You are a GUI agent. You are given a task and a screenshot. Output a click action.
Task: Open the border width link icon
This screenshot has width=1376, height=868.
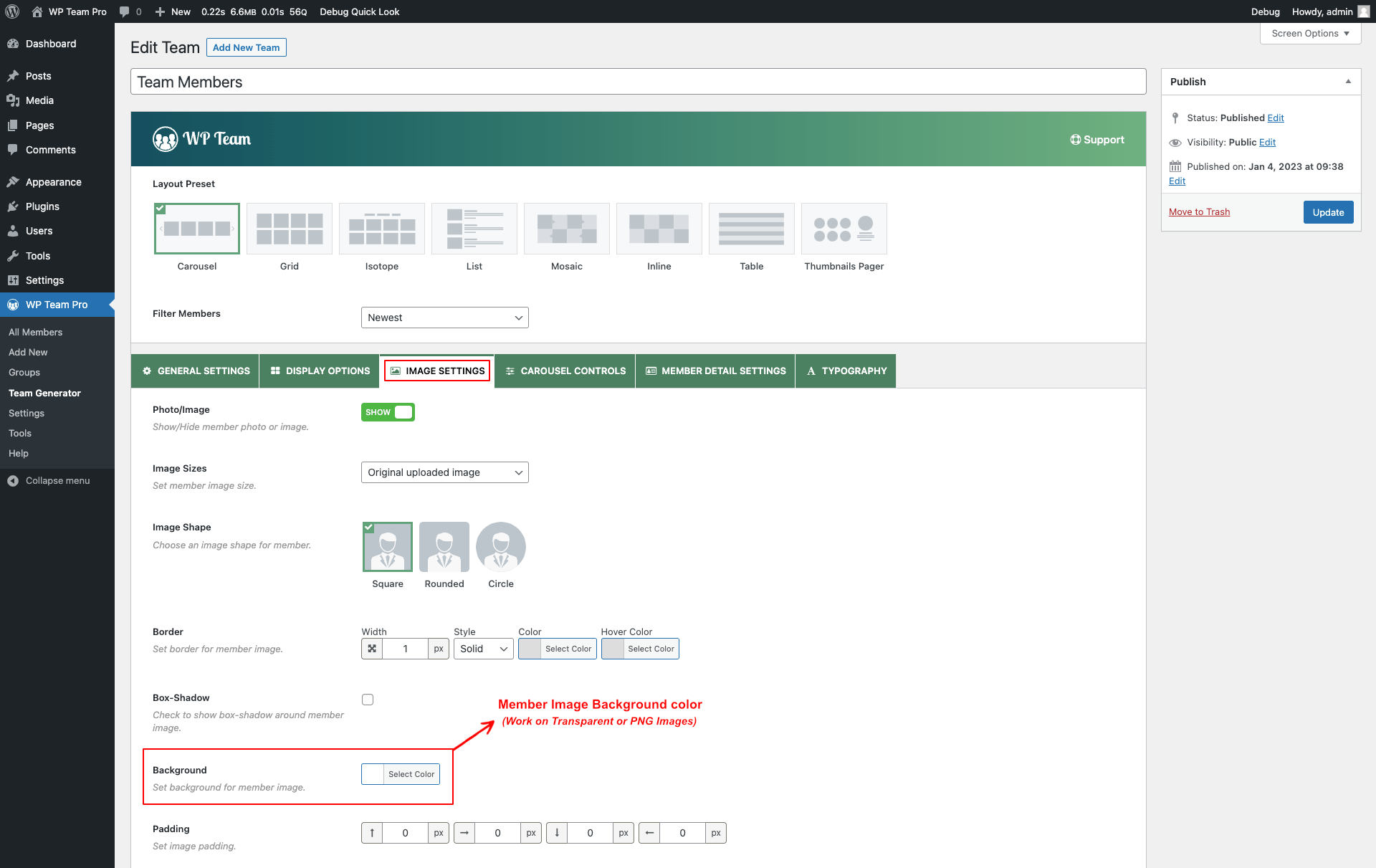[x=371, y=648]
